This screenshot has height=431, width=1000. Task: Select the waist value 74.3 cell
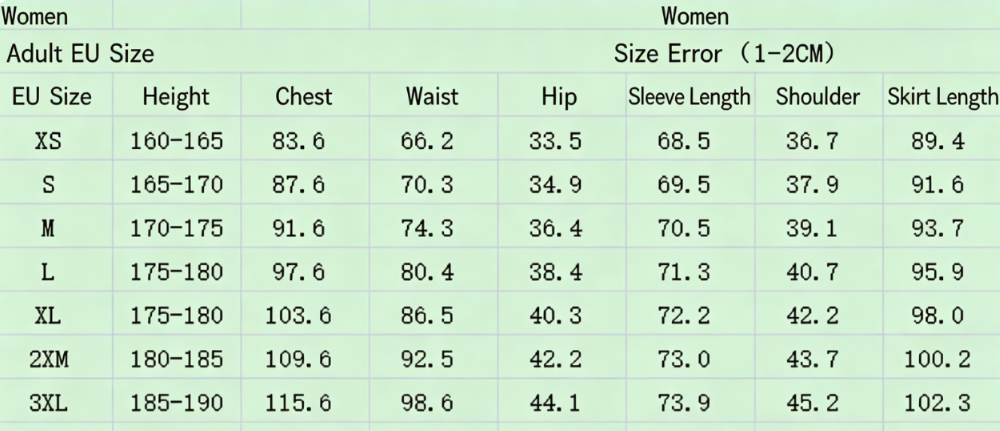pyautogui.click(x=427, y=228)
